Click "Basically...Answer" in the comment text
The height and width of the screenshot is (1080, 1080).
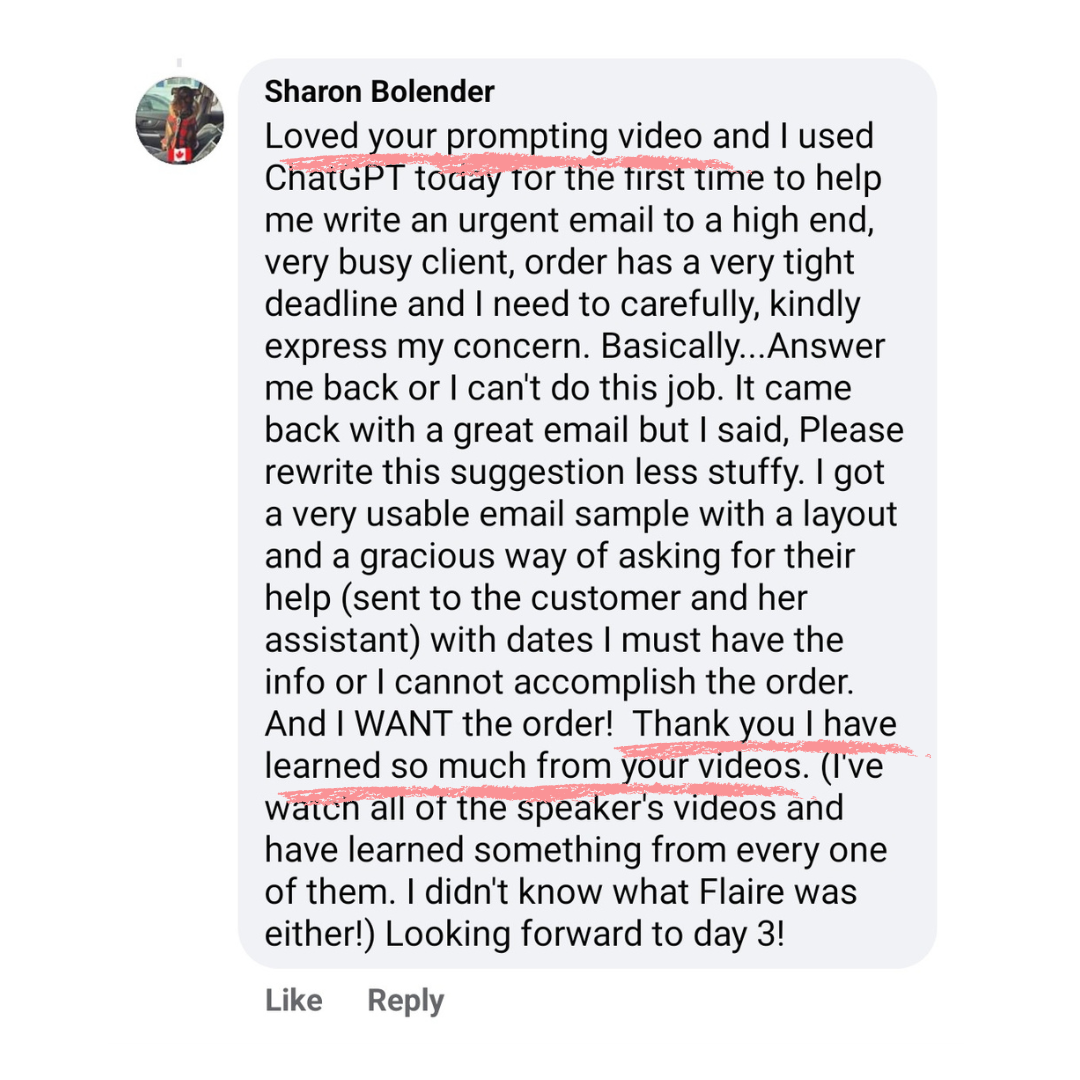click(x=733, y=346)
